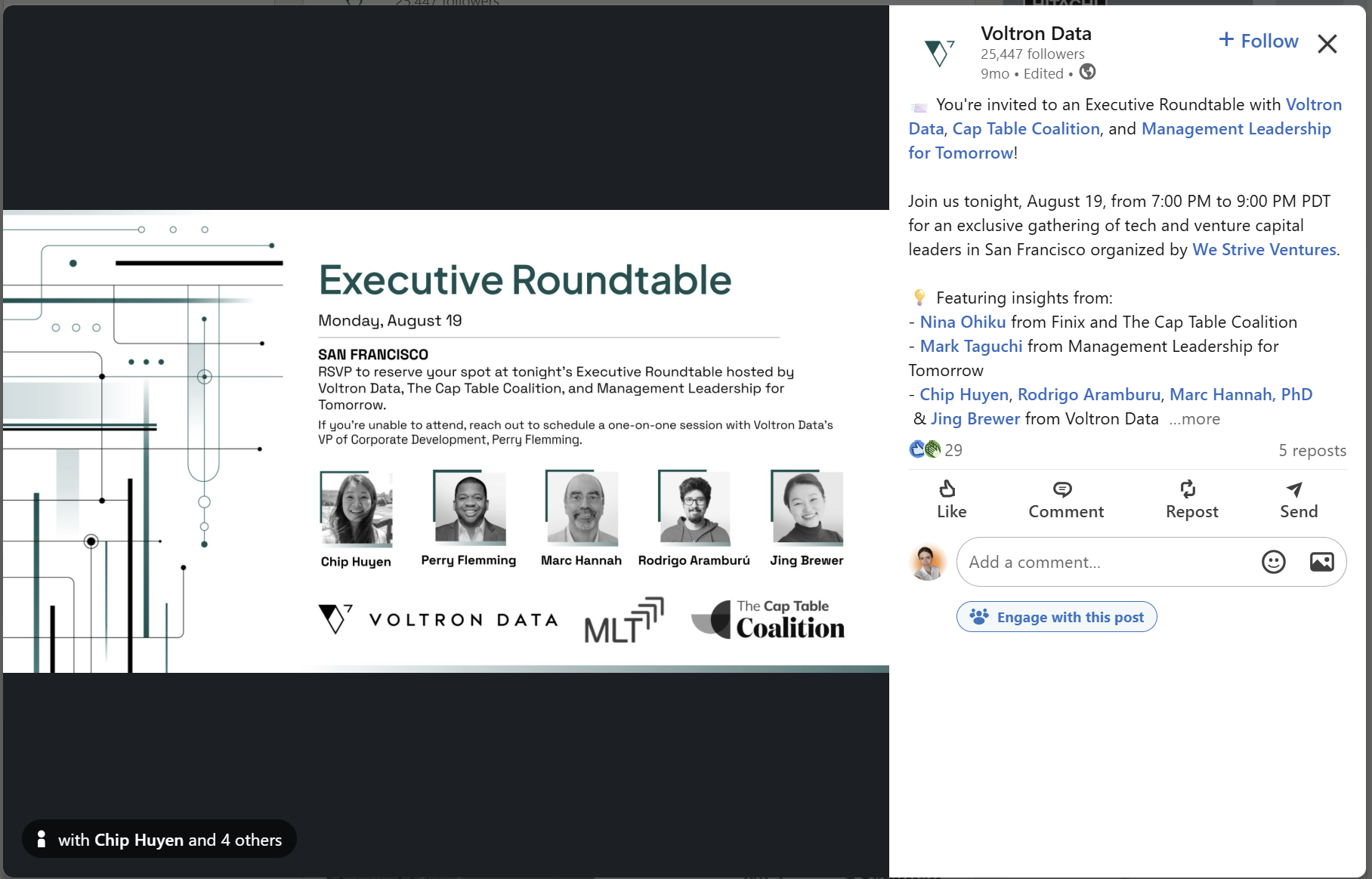Image resolution: width=1372 pixels, height=879 pixels.
Task: Open We Strive Ventures link
Action: 1264,249
